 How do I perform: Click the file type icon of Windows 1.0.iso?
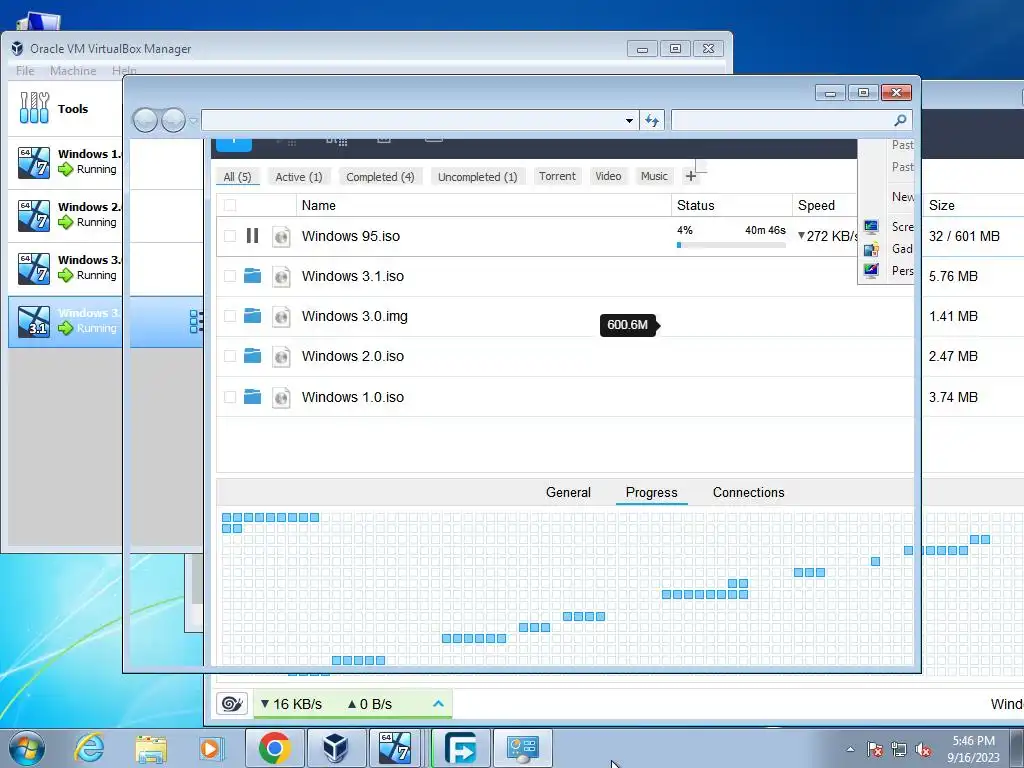pyautogui.click(x=281, y=397)
